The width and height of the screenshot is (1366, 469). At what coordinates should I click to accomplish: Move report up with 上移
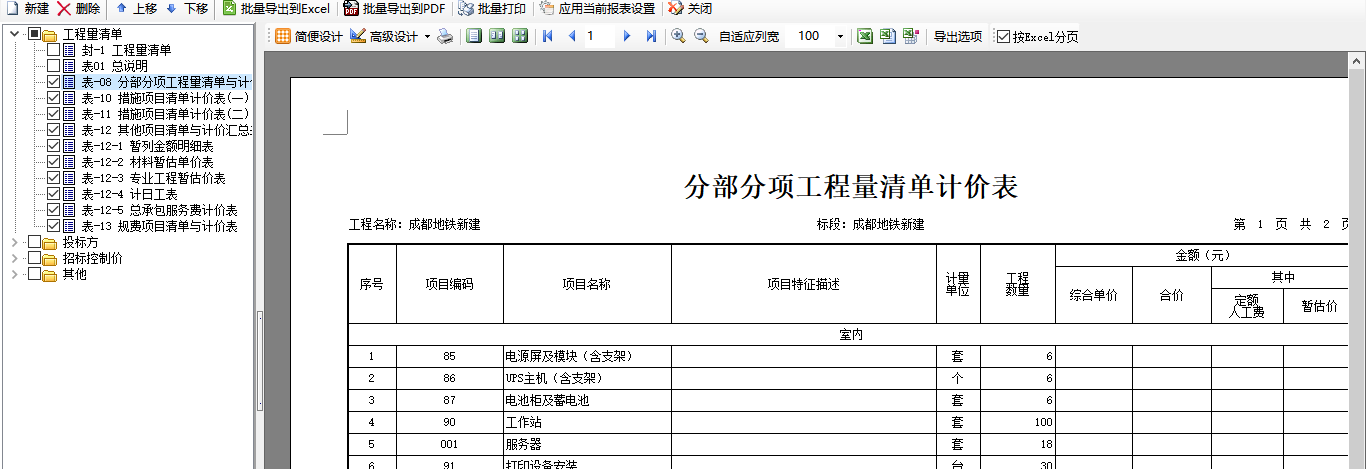click(x=137, y=9)
